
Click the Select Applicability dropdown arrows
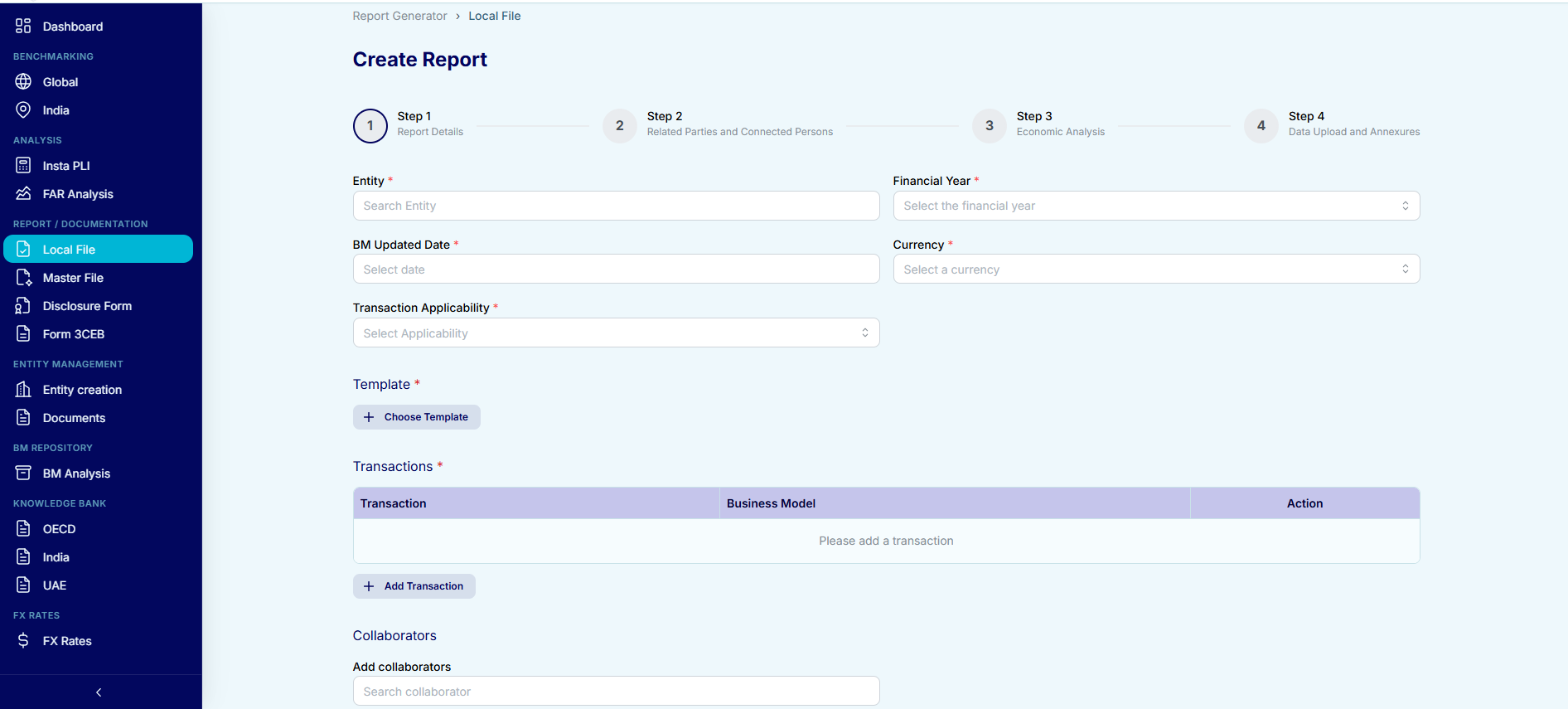tap(865, 333)
